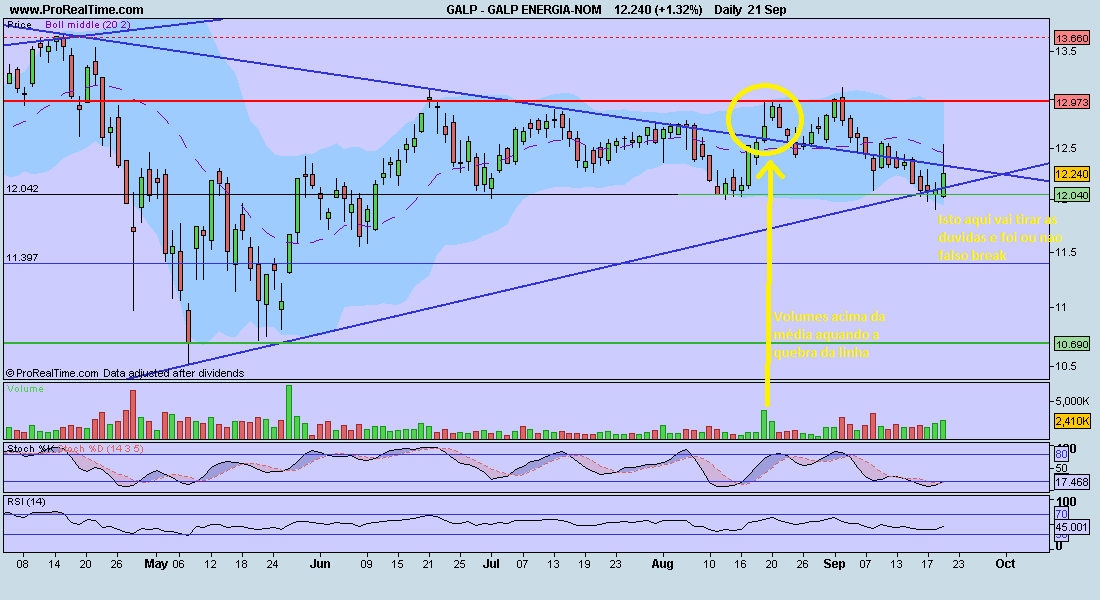The image size is (1100, 600).
Task: Click the "11.397" level label
Action: coord(22,258)
